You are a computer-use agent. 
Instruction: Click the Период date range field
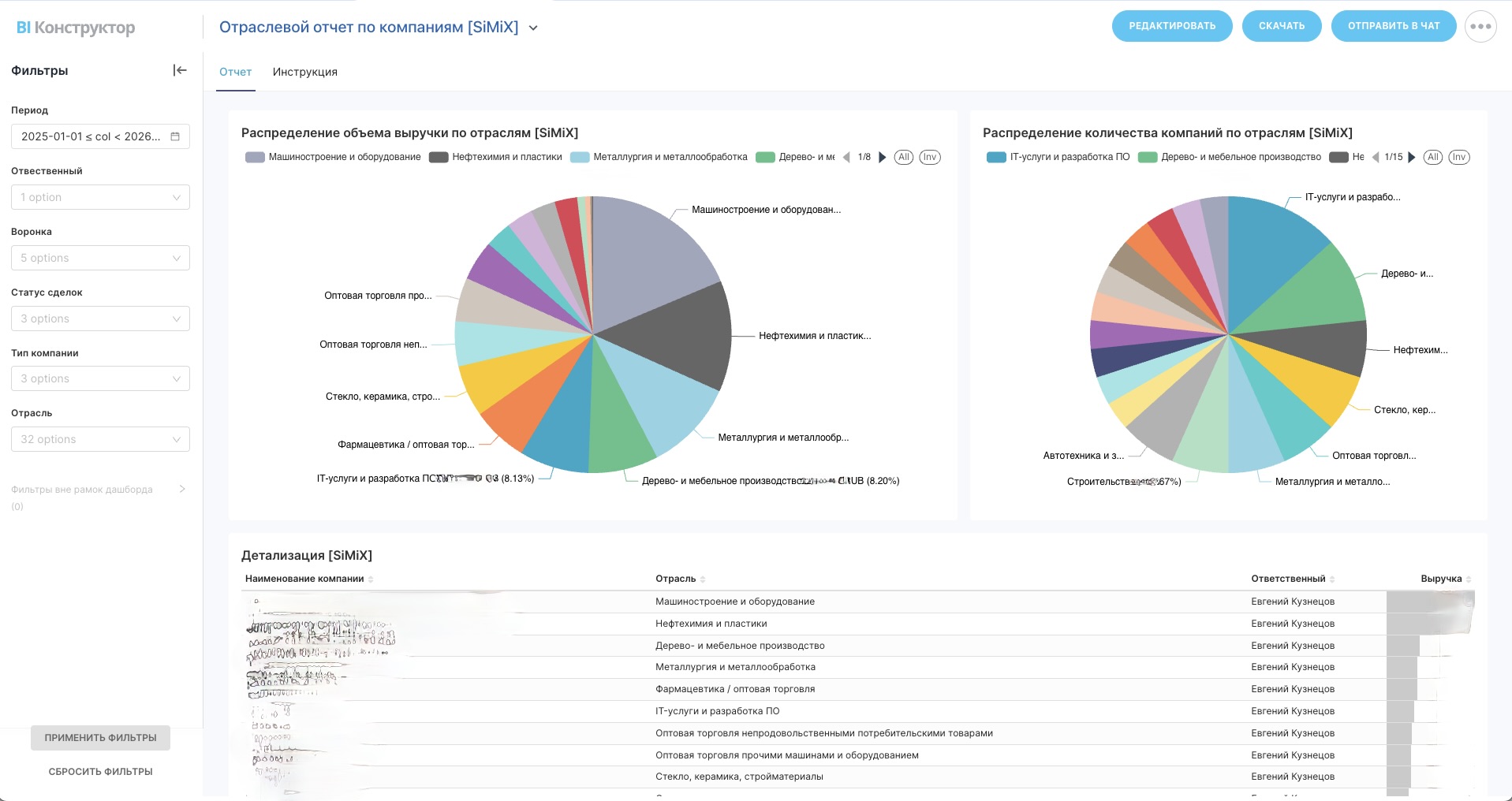point(100,136)
